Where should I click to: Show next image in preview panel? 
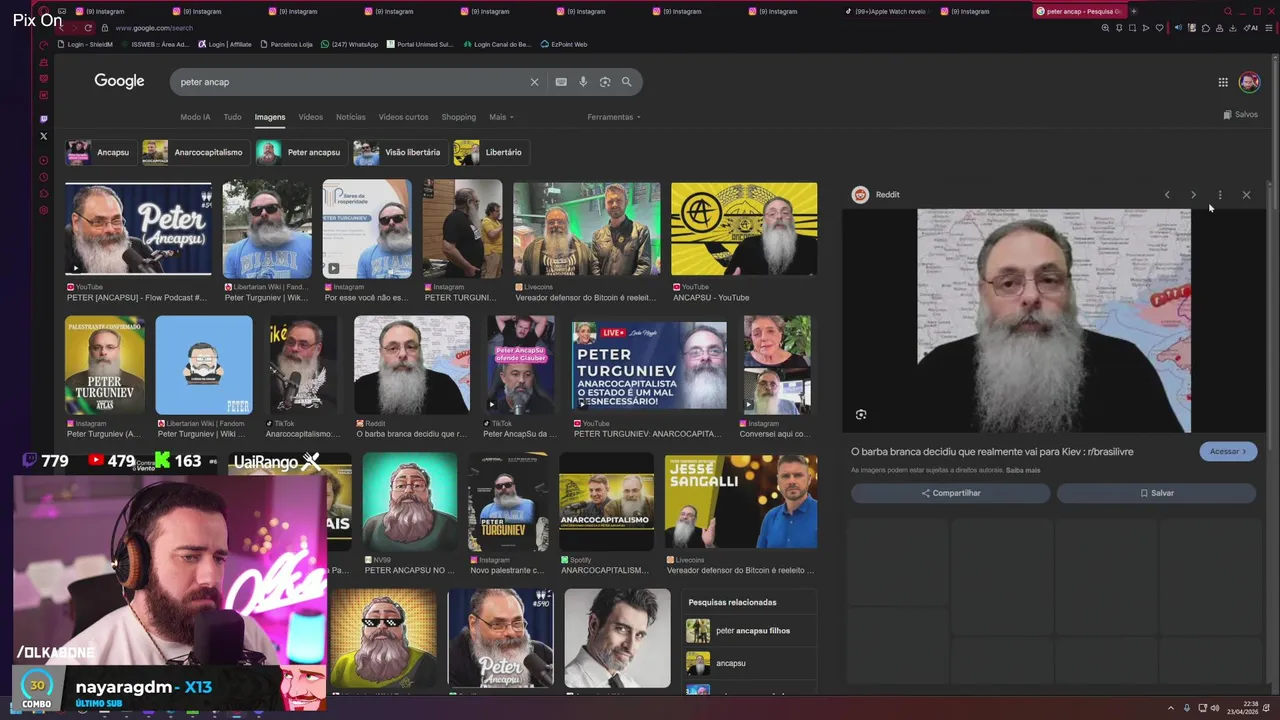1193,195
